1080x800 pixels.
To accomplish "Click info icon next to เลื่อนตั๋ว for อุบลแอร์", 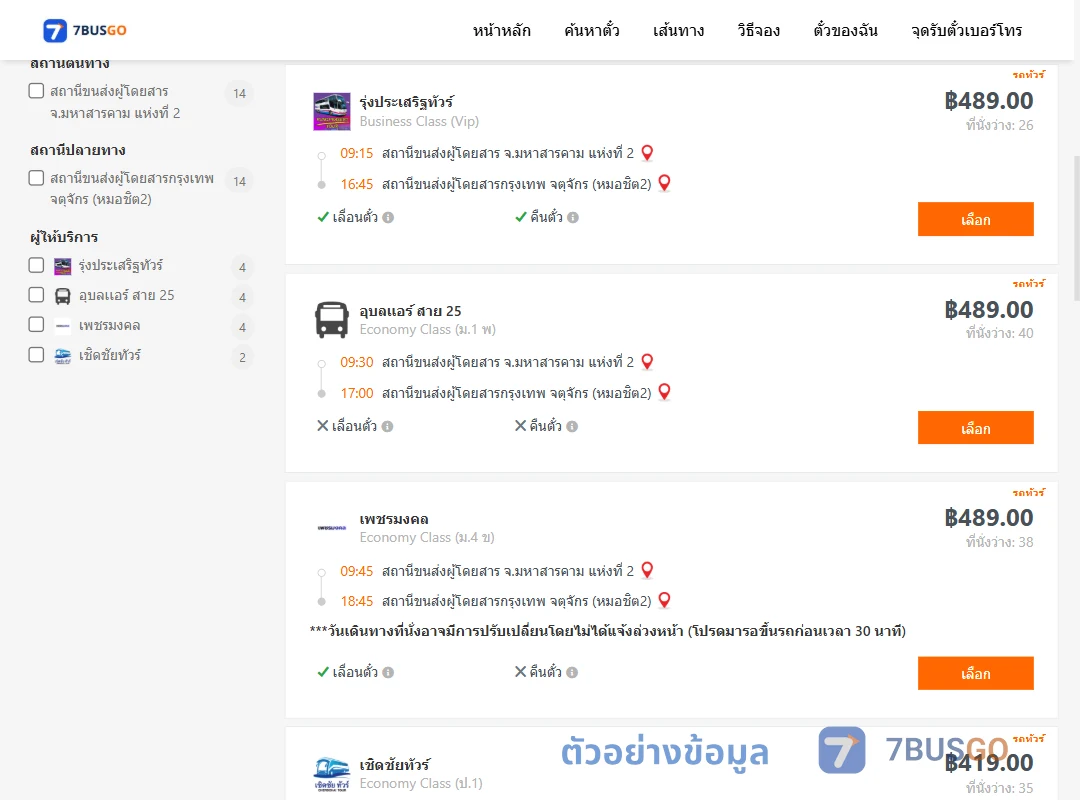I will [388, 427].
